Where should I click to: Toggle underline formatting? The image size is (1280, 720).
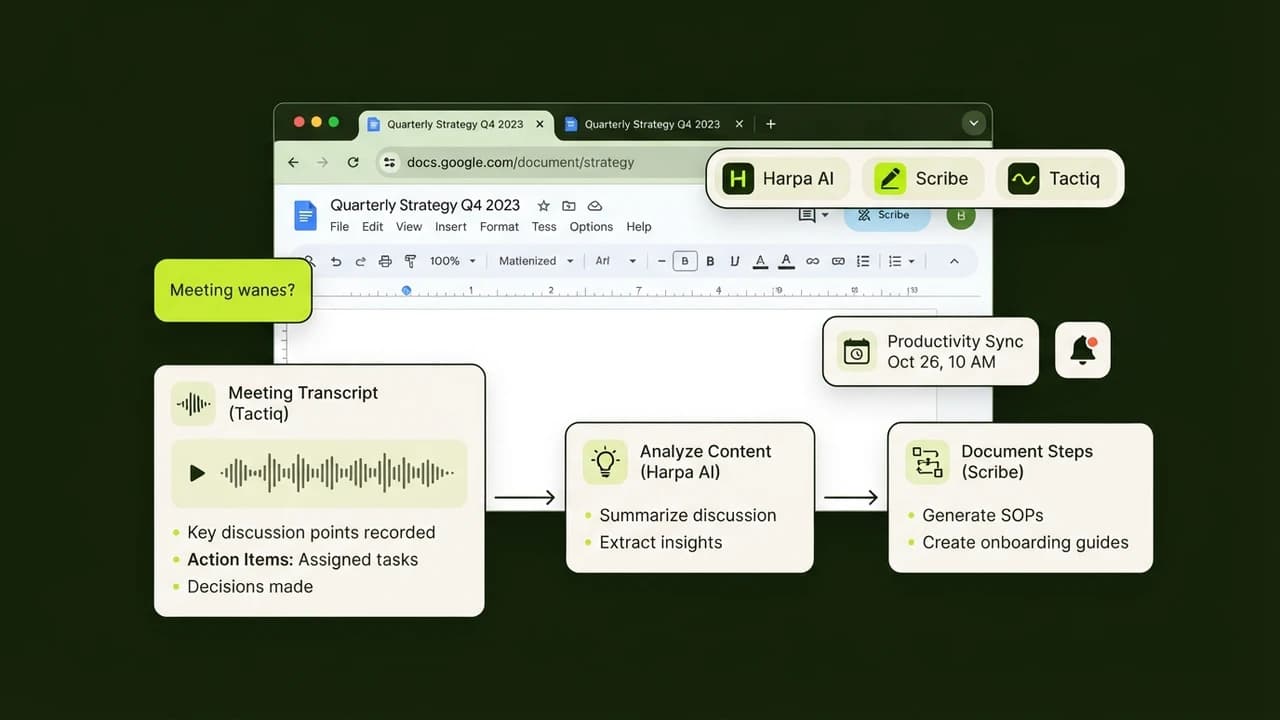pos(735,261)
